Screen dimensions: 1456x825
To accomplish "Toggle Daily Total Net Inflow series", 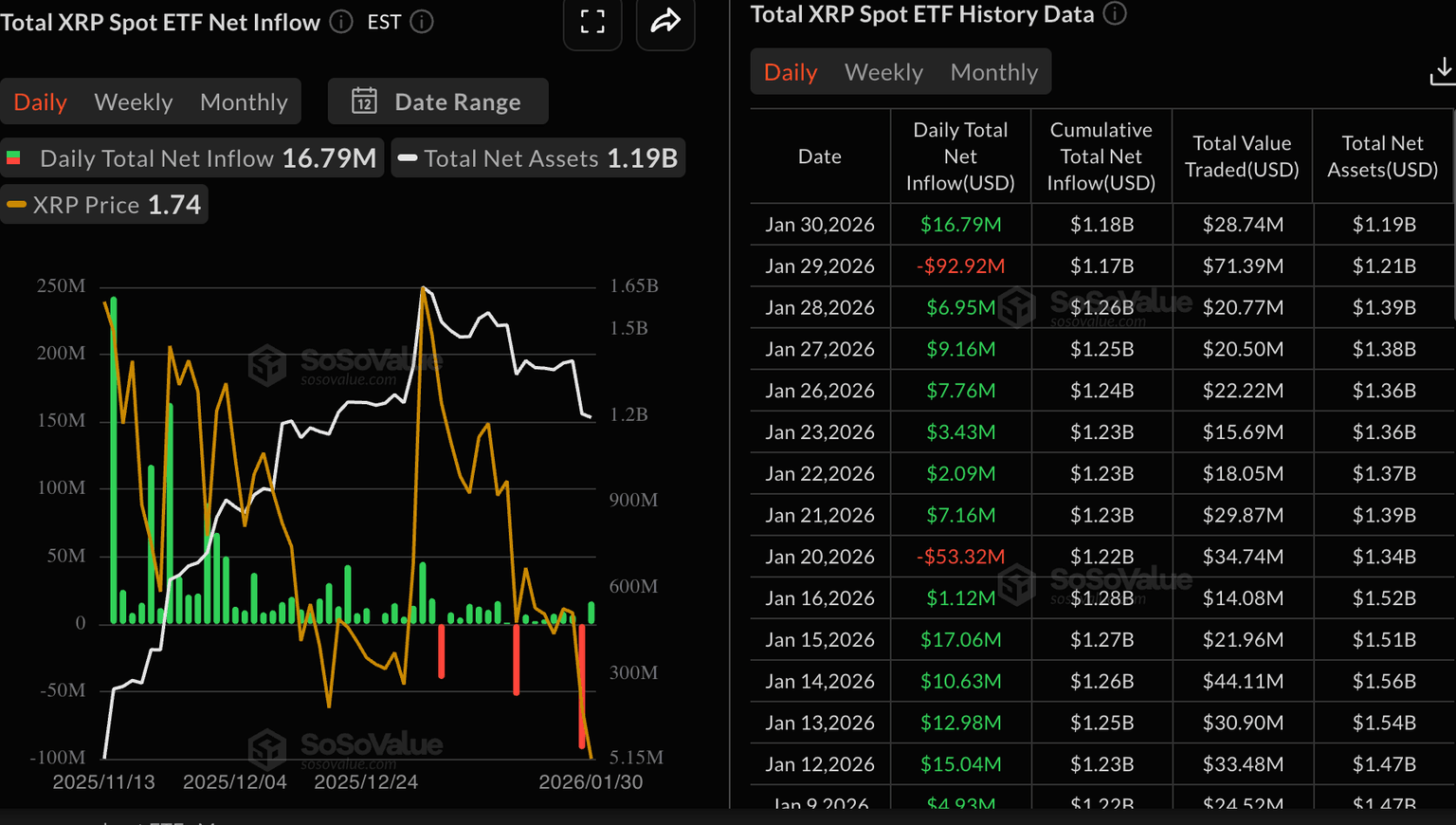I will click(191, 158).
